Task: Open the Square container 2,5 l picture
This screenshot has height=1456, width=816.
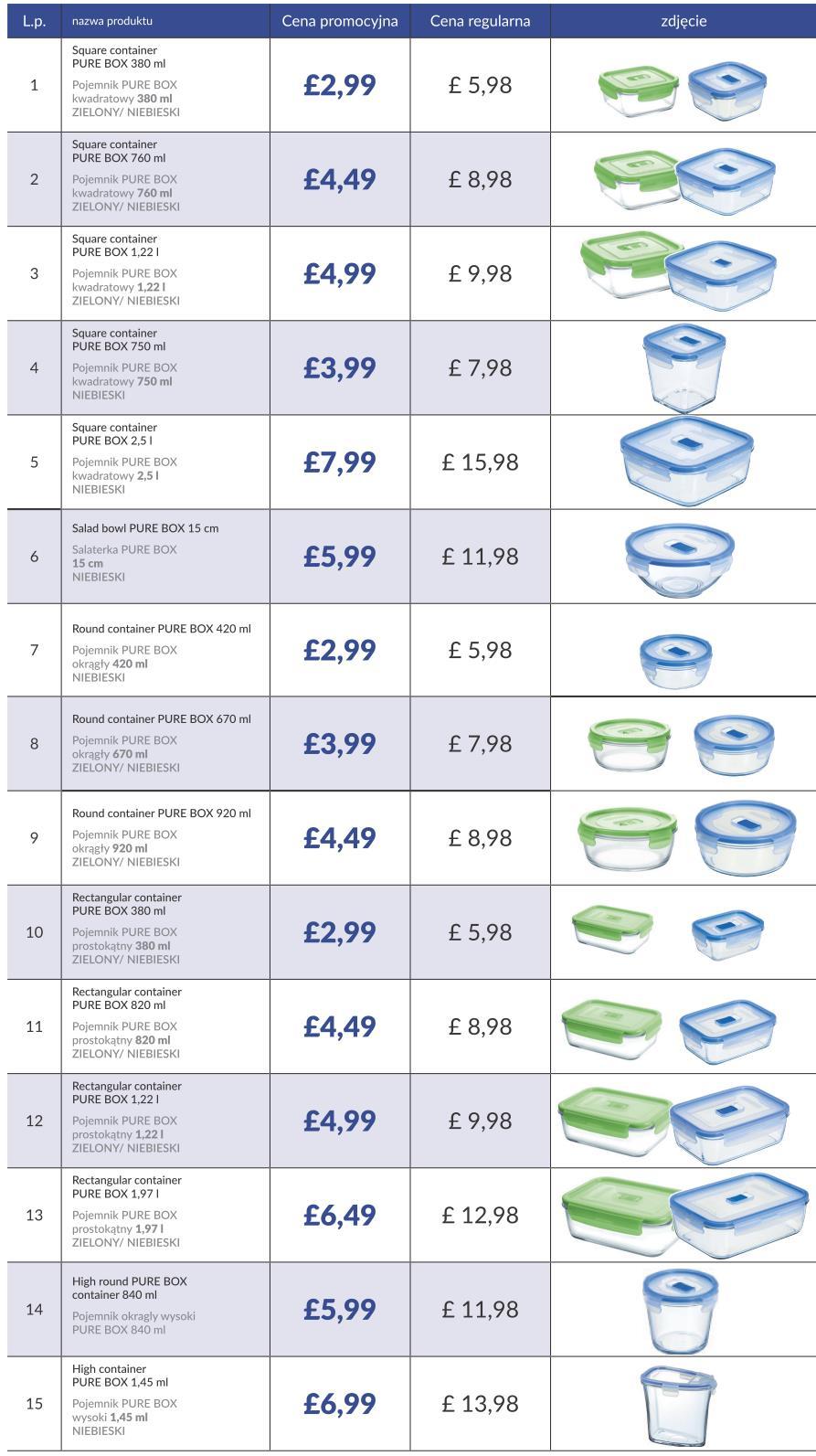Action: click(x=686, y=462)
